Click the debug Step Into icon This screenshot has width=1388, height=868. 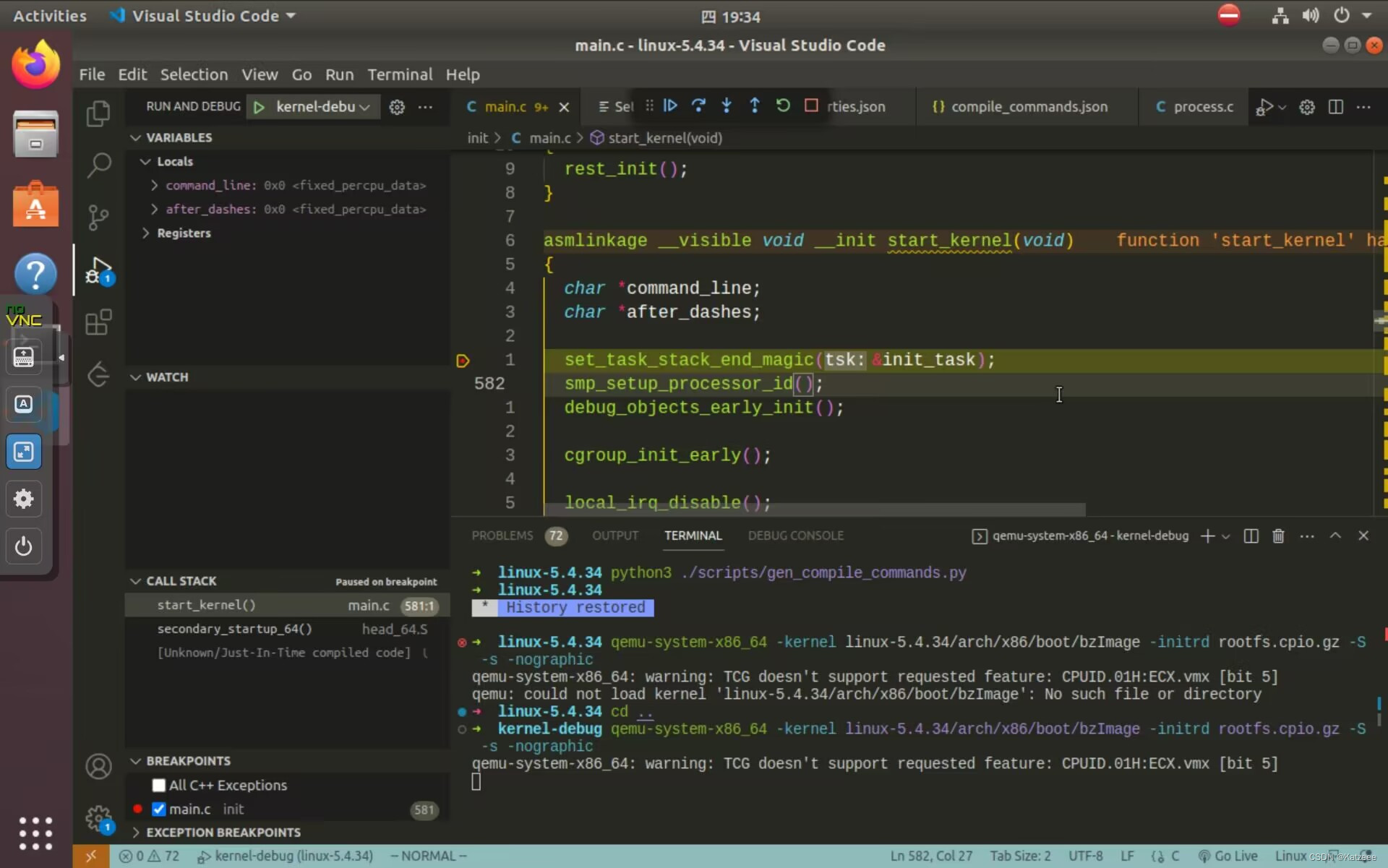(727, 106)
